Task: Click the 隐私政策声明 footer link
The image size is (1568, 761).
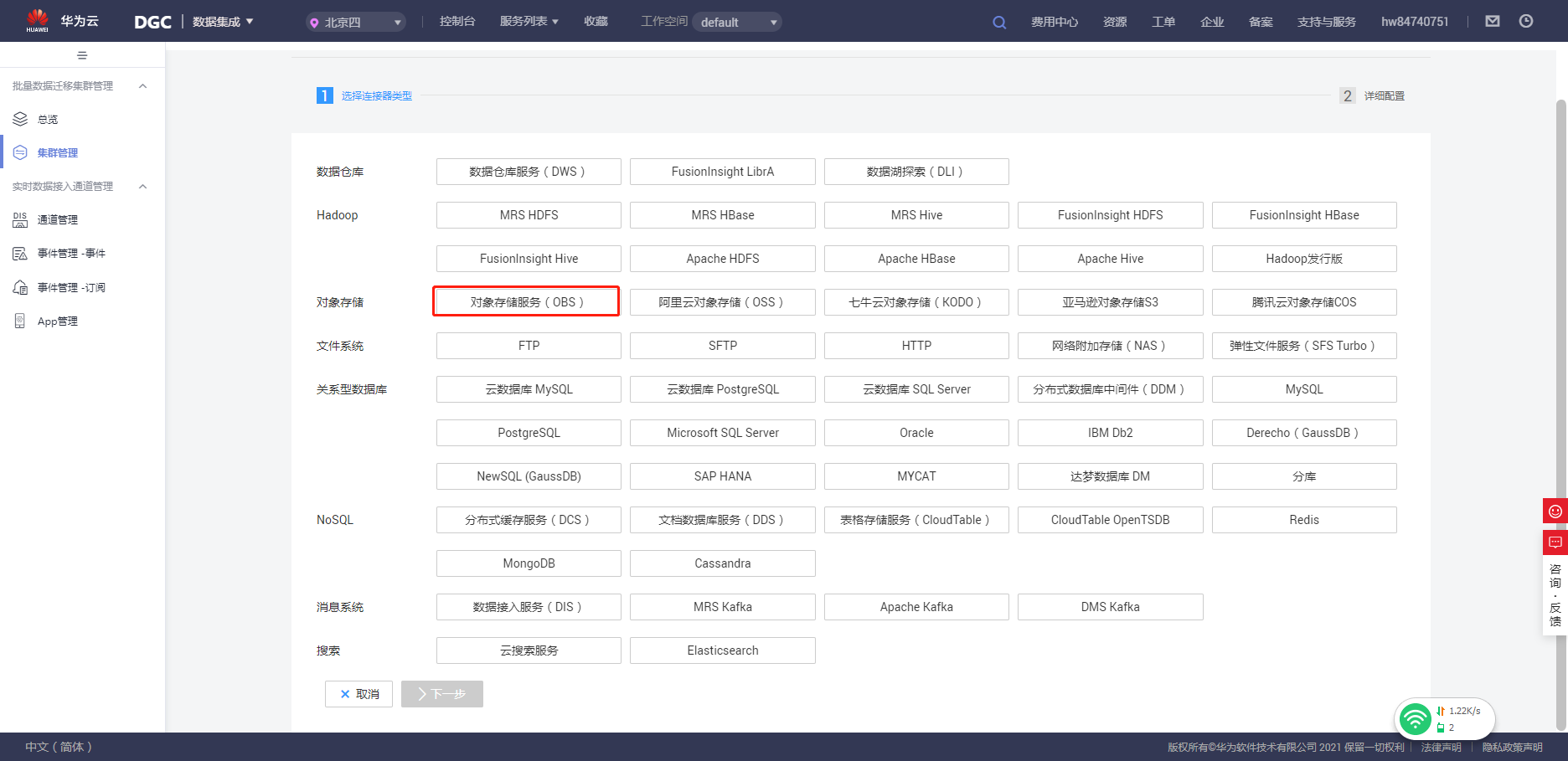Action: [1512, 747]
